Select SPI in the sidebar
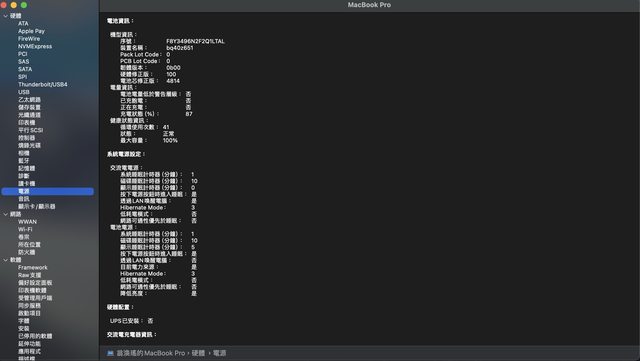 [22, 77]
